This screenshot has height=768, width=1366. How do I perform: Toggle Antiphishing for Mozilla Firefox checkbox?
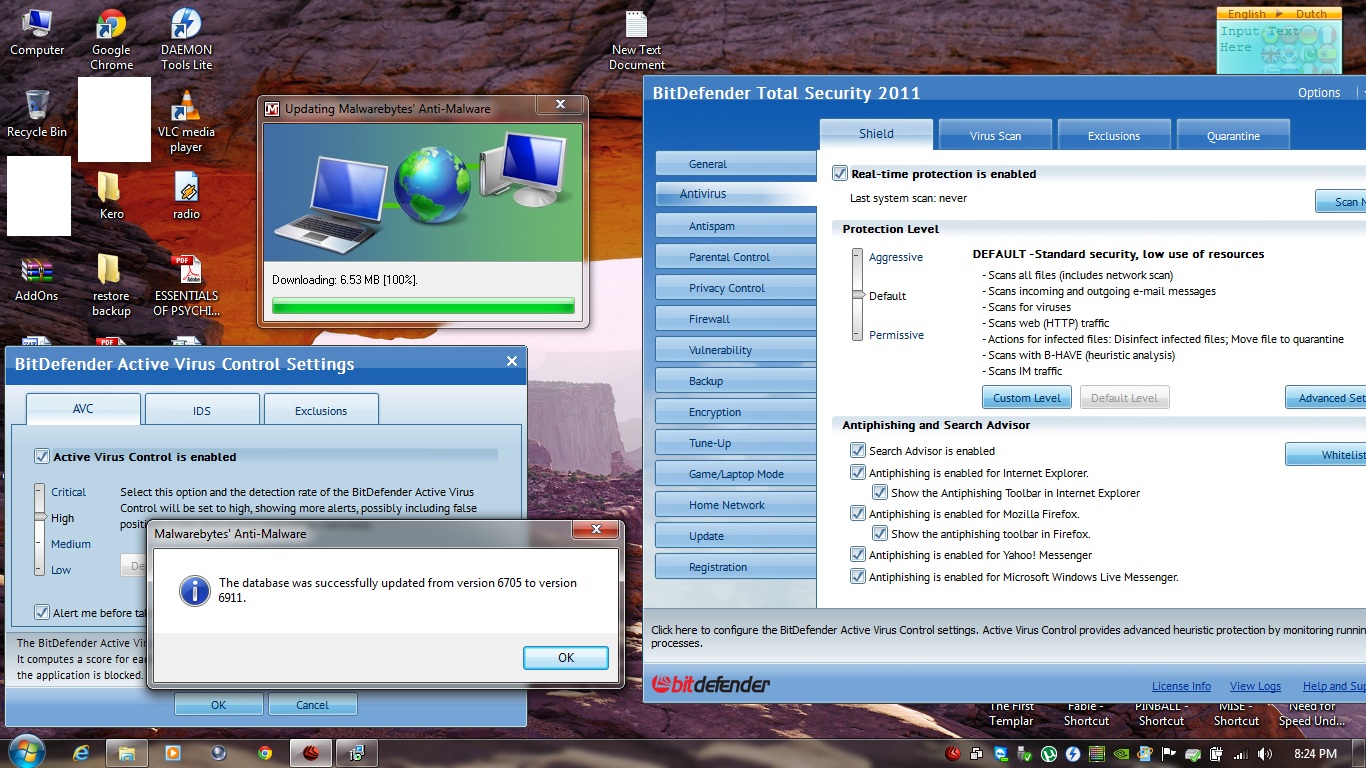point(858,514)
